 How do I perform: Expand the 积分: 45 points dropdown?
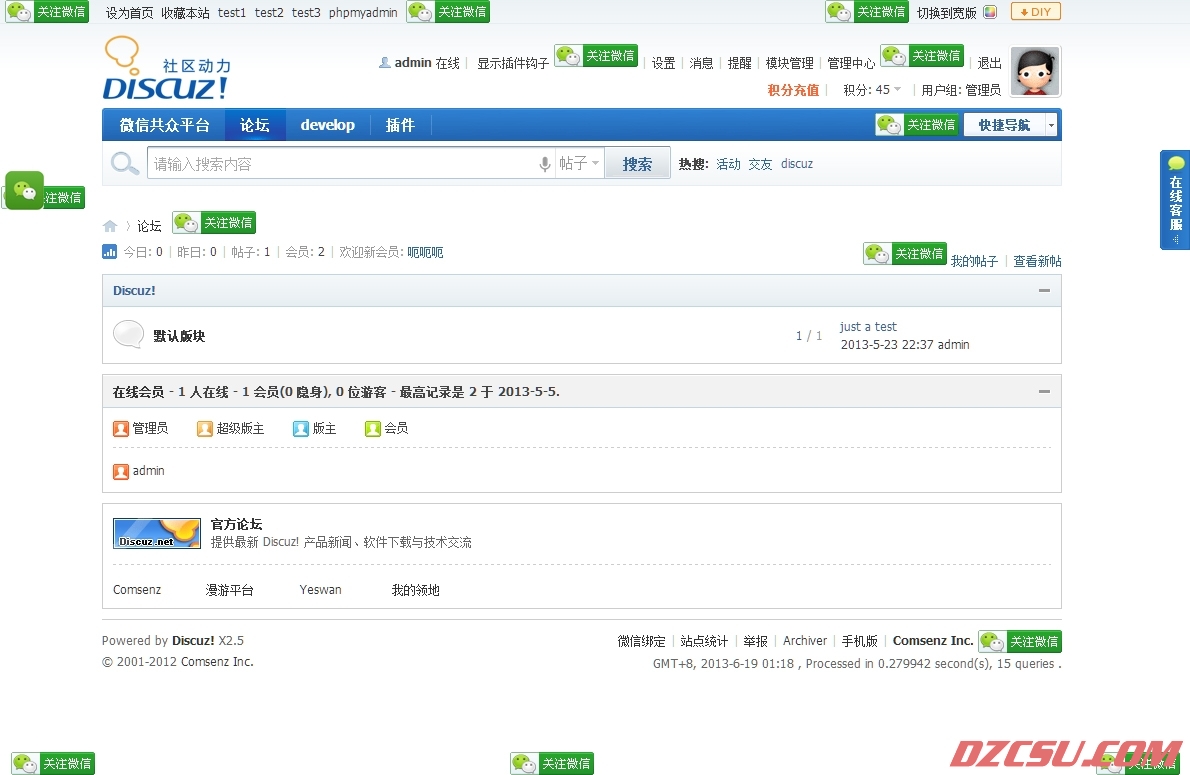point(872,90)
